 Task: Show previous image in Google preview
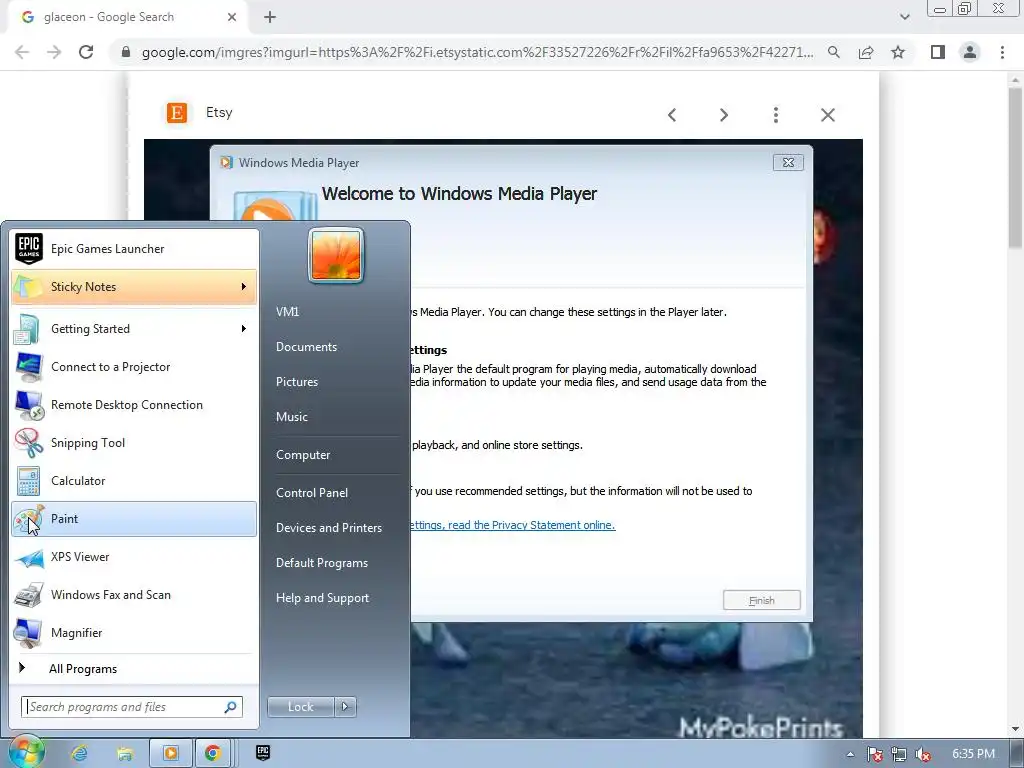coord(672,115)
